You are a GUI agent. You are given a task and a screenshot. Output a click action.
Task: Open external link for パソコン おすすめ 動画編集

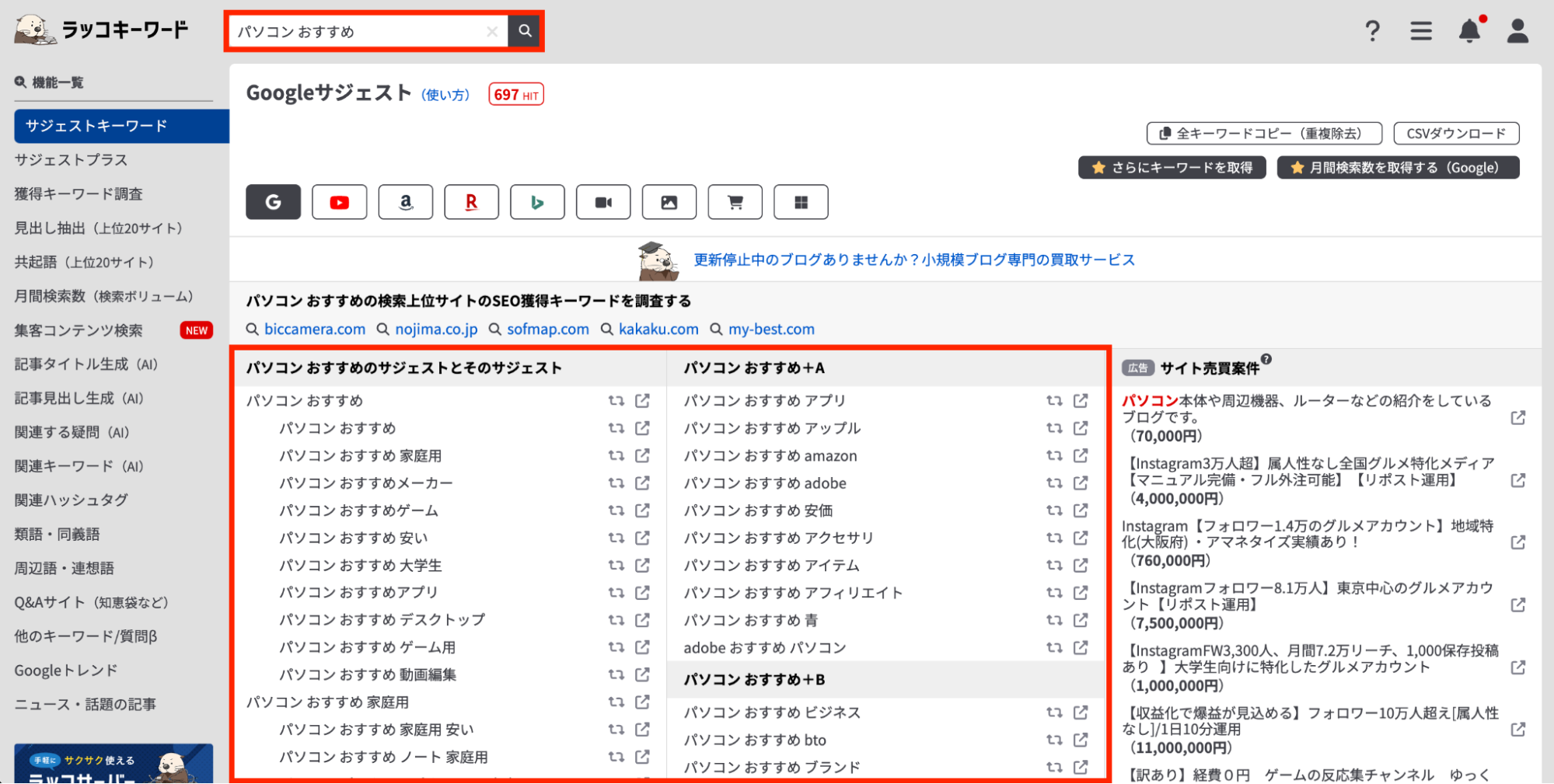point(643,674)
